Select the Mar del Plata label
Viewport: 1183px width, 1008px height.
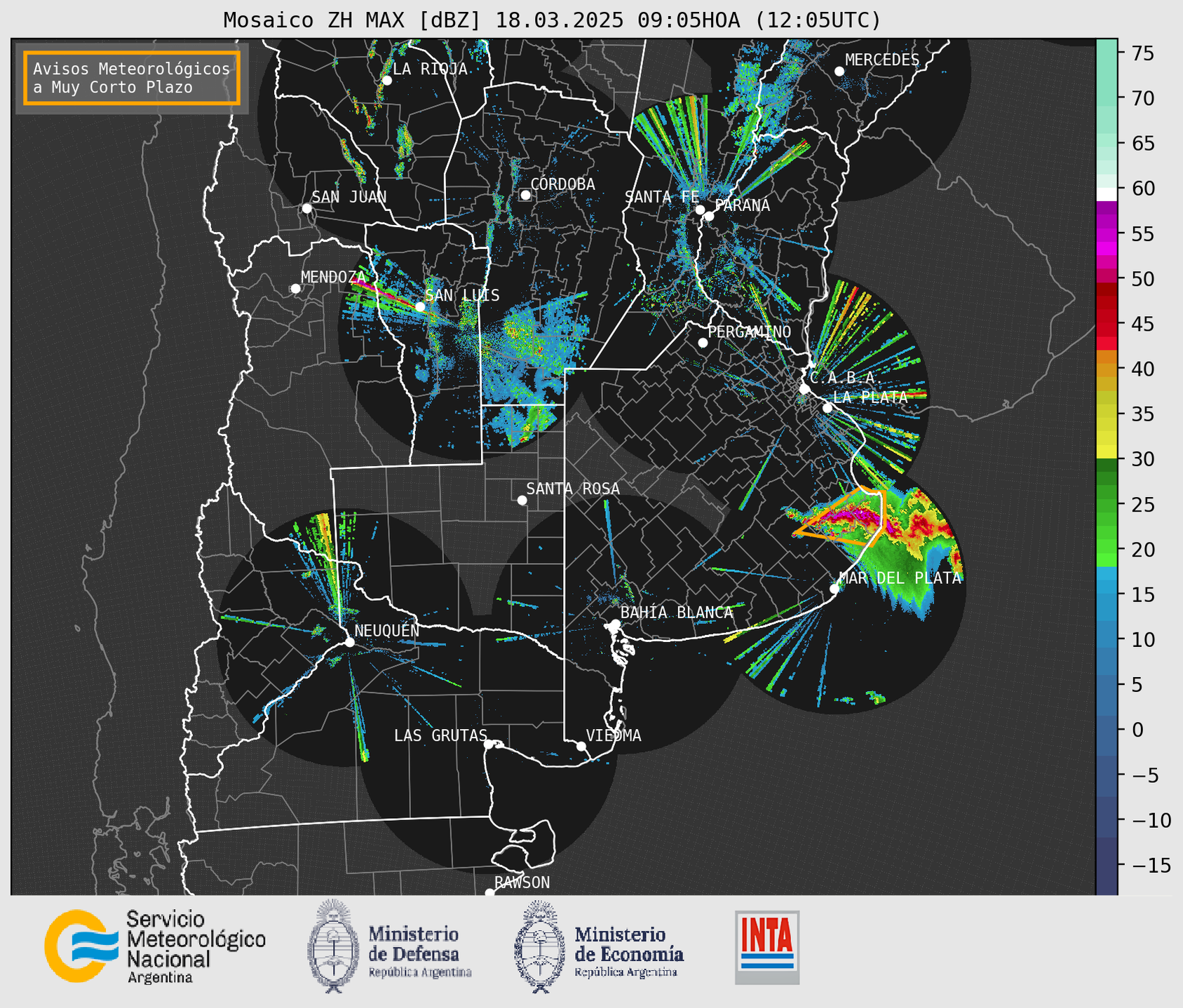(x=900, y=578)
